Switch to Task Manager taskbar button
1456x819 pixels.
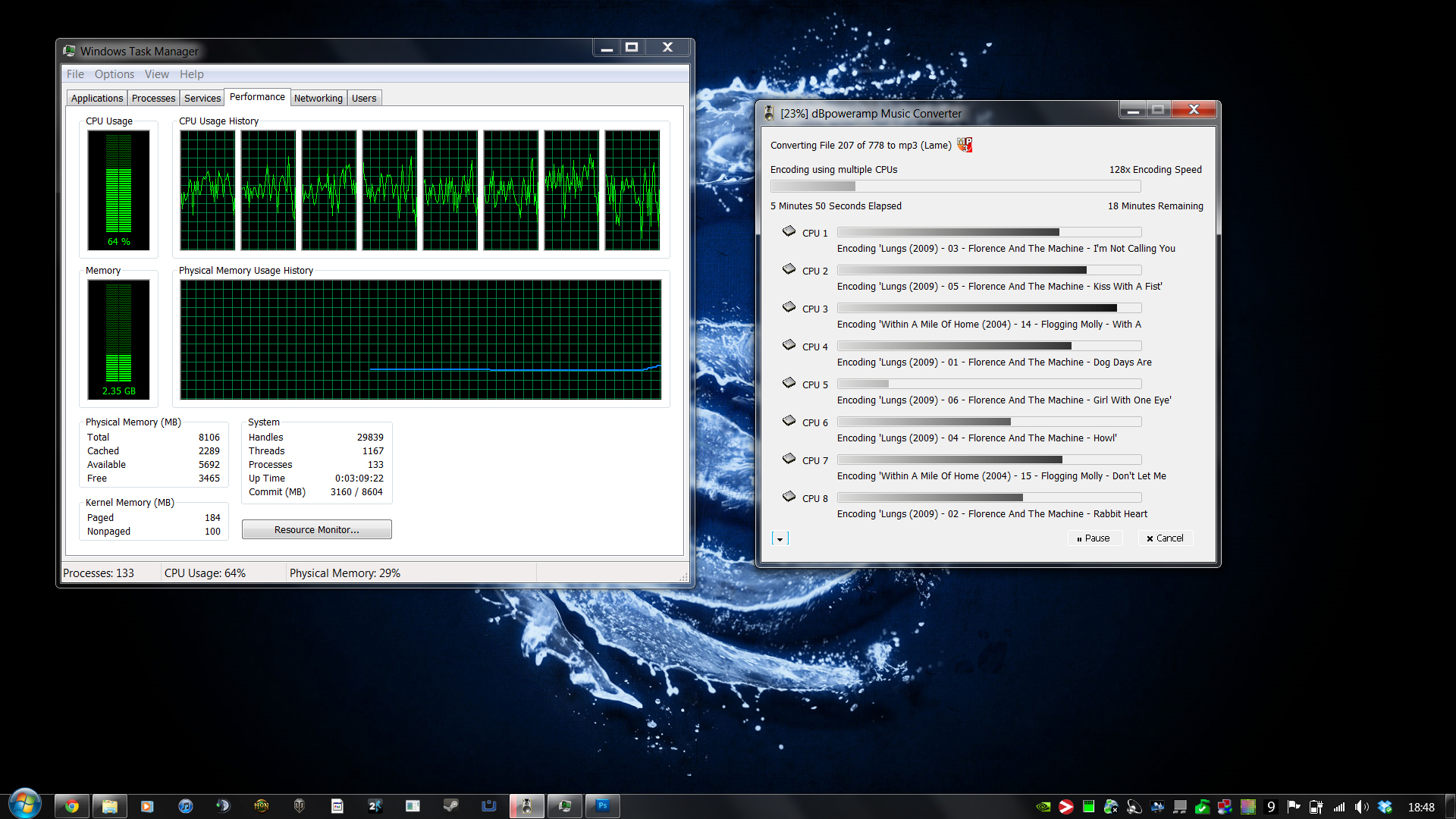(565, 806)
